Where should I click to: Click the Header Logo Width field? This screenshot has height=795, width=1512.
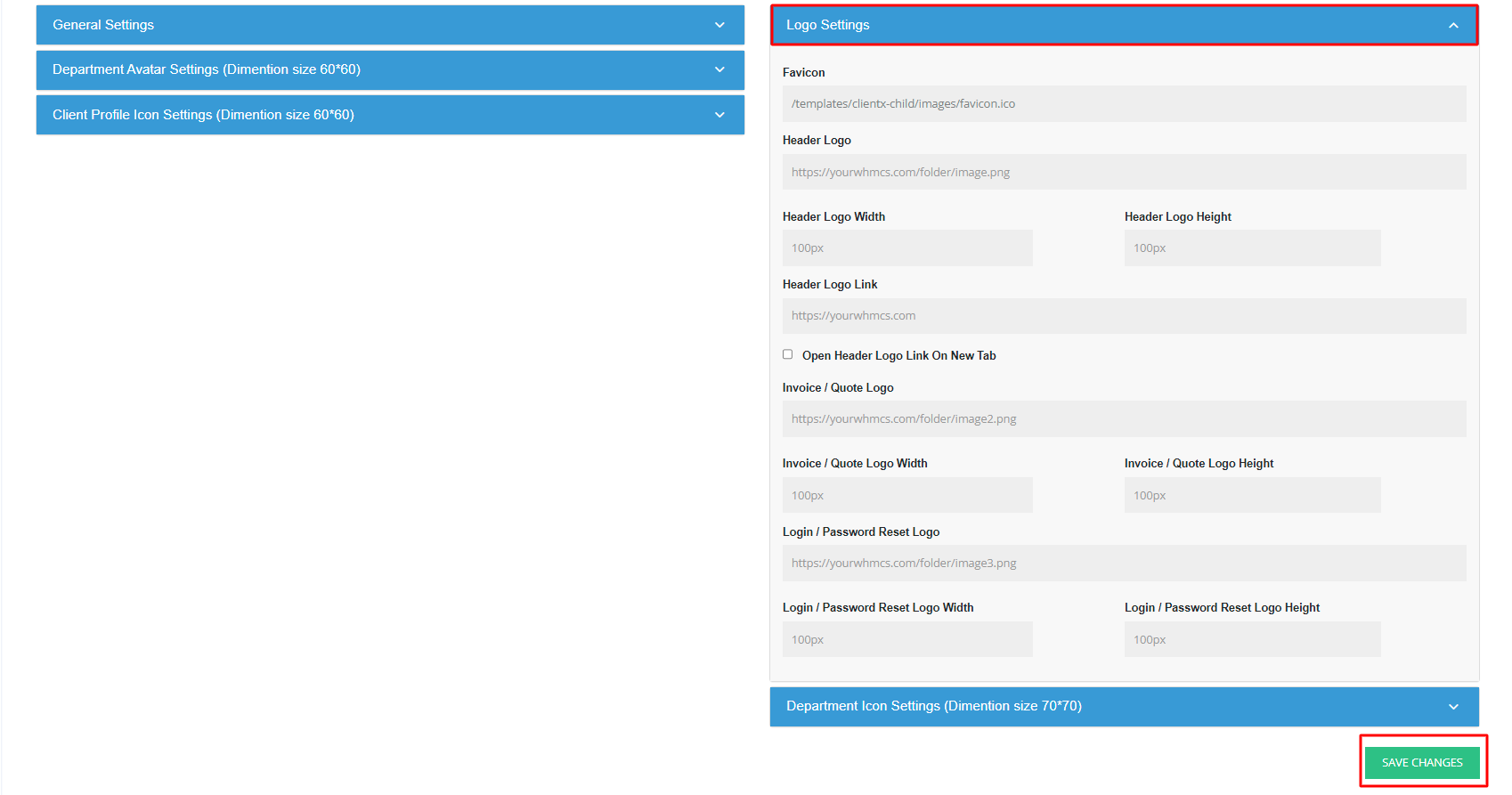[x=906, y=248]
